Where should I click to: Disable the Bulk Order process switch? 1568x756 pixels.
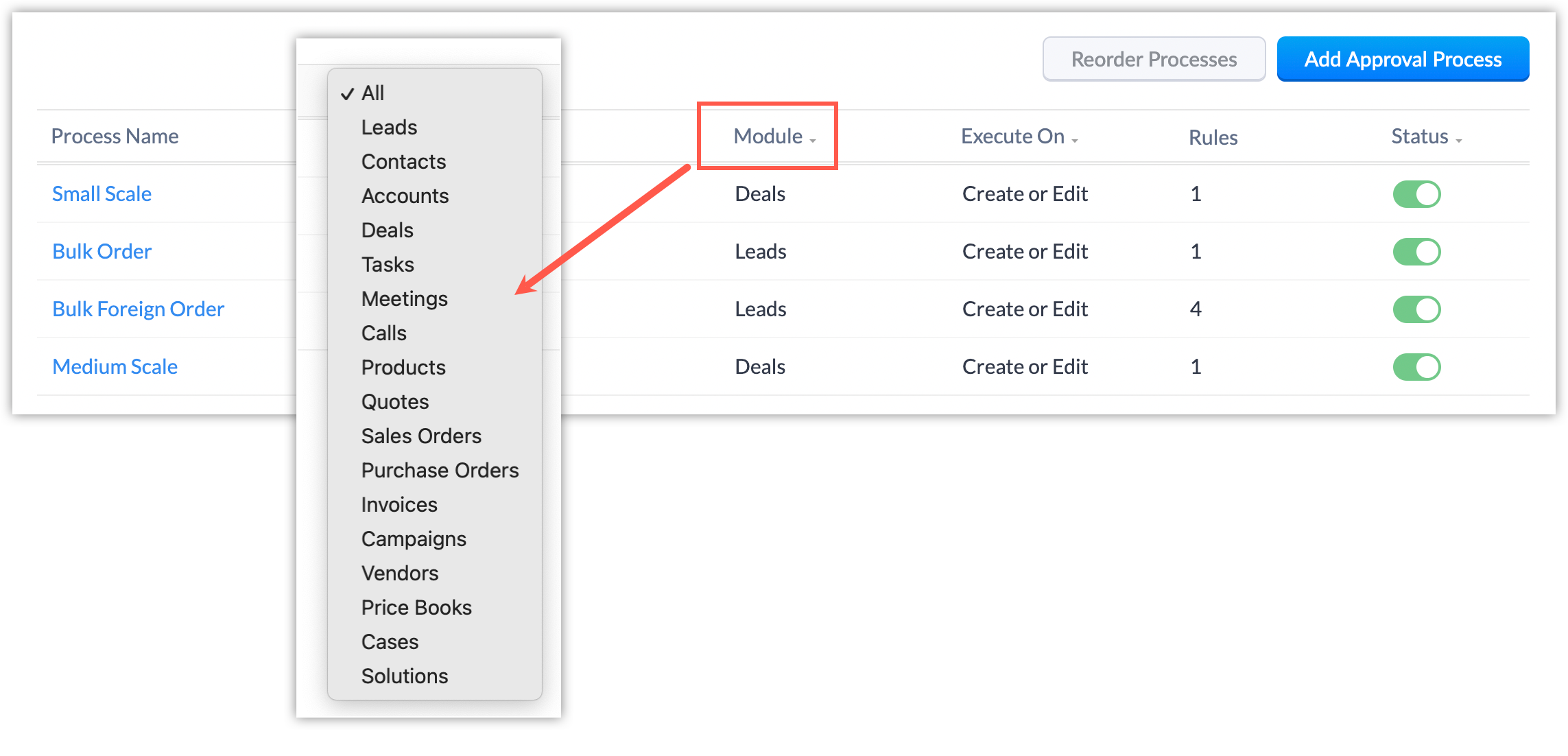click(x=1416, y=252)
